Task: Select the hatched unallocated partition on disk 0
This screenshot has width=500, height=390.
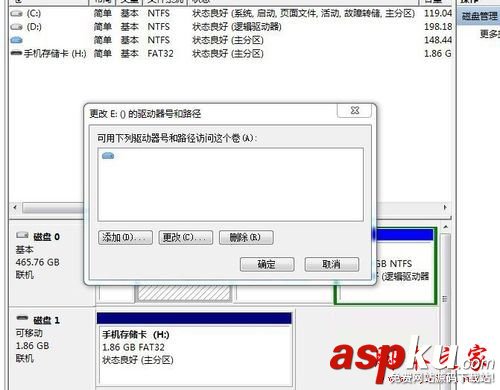Action: (184, 293)
